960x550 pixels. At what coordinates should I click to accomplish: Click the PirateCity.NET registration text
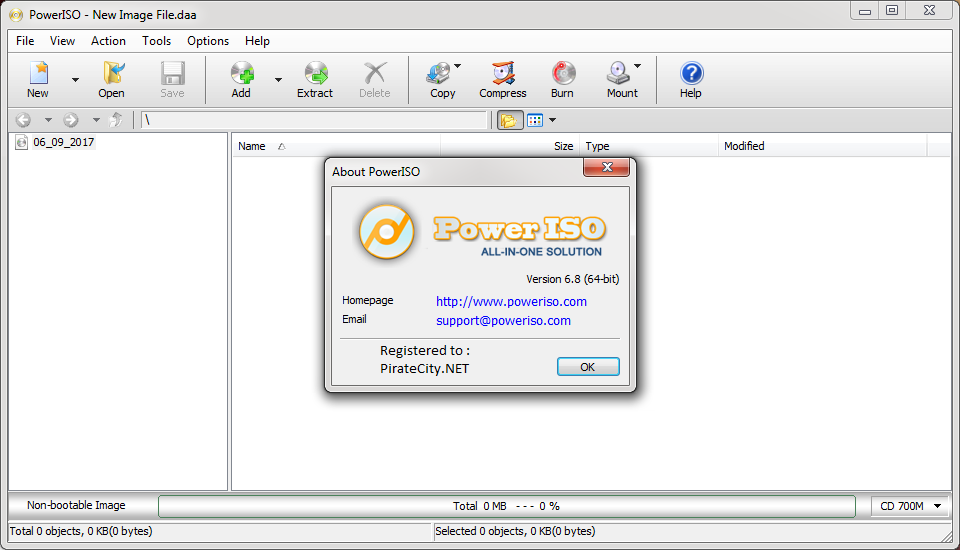424,369
